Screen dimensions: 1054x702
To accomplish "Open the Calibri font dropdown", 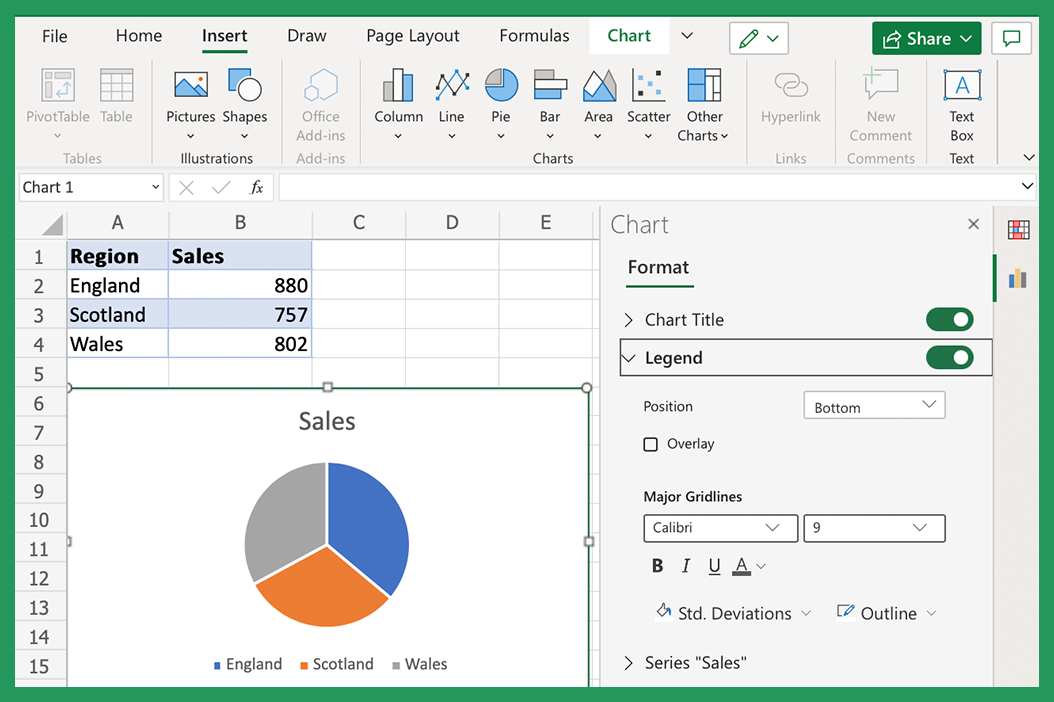I will click(720, 528).
